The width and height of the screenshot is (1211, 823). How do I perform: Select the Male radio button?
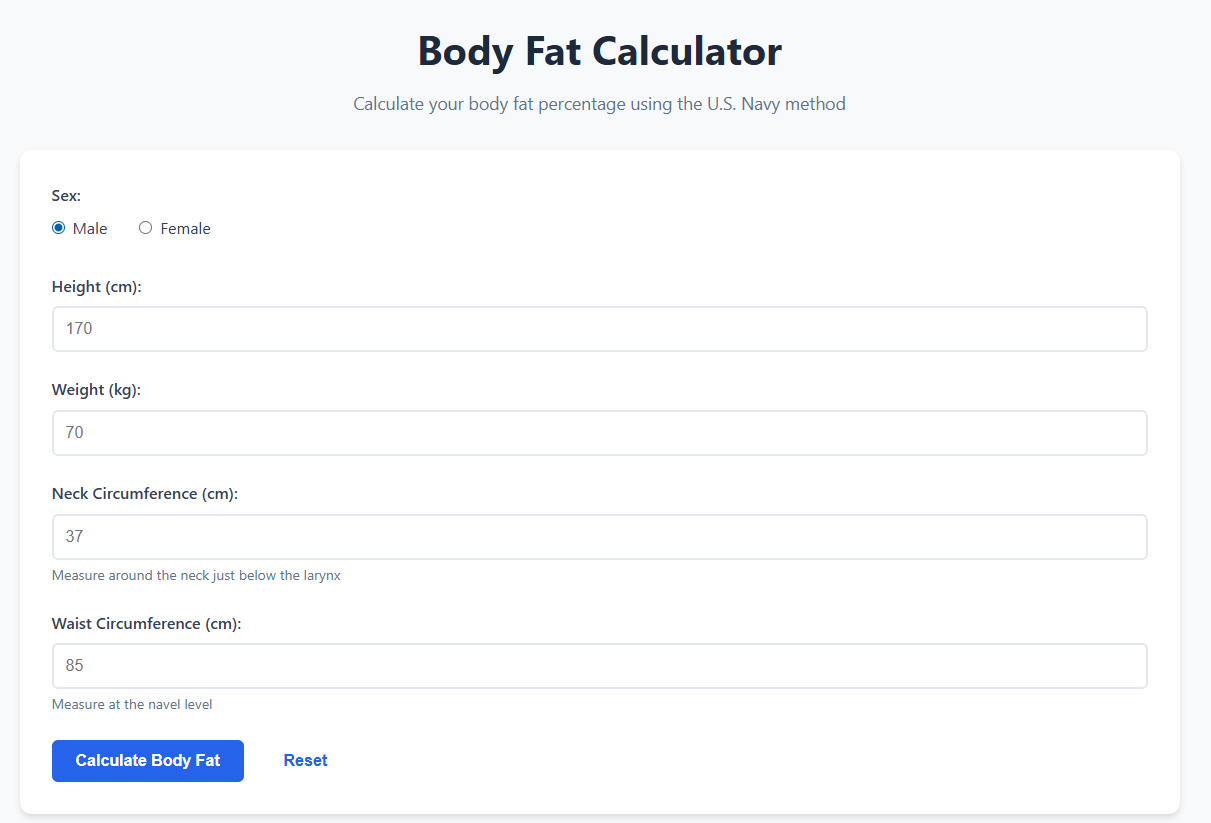(58, 228)
